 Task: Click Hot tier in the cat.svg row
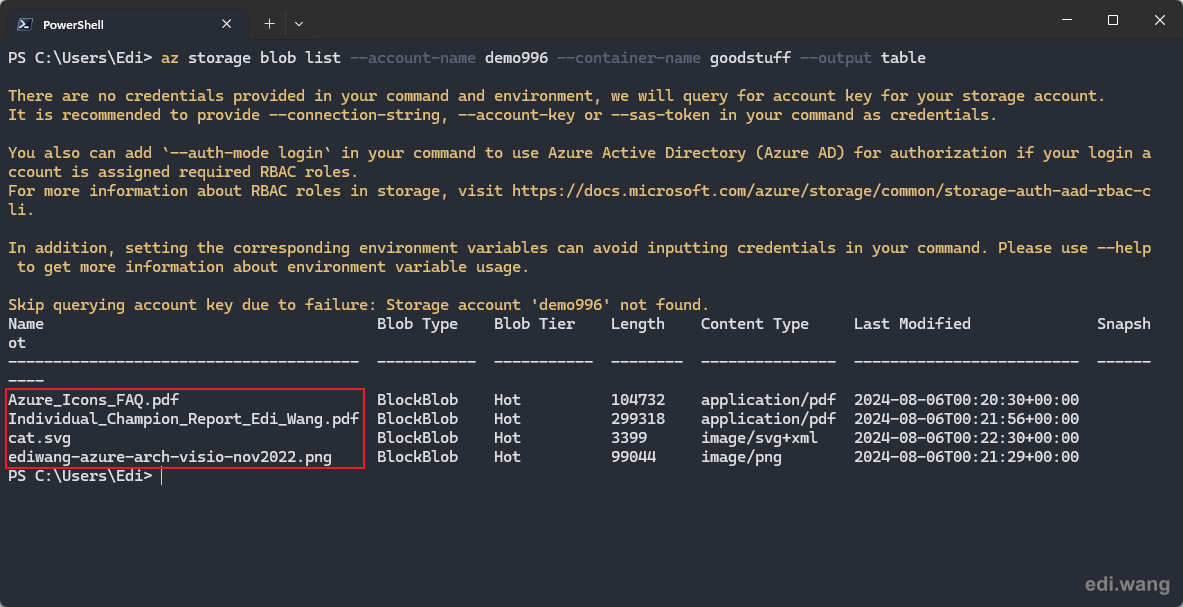click(507, 437)
